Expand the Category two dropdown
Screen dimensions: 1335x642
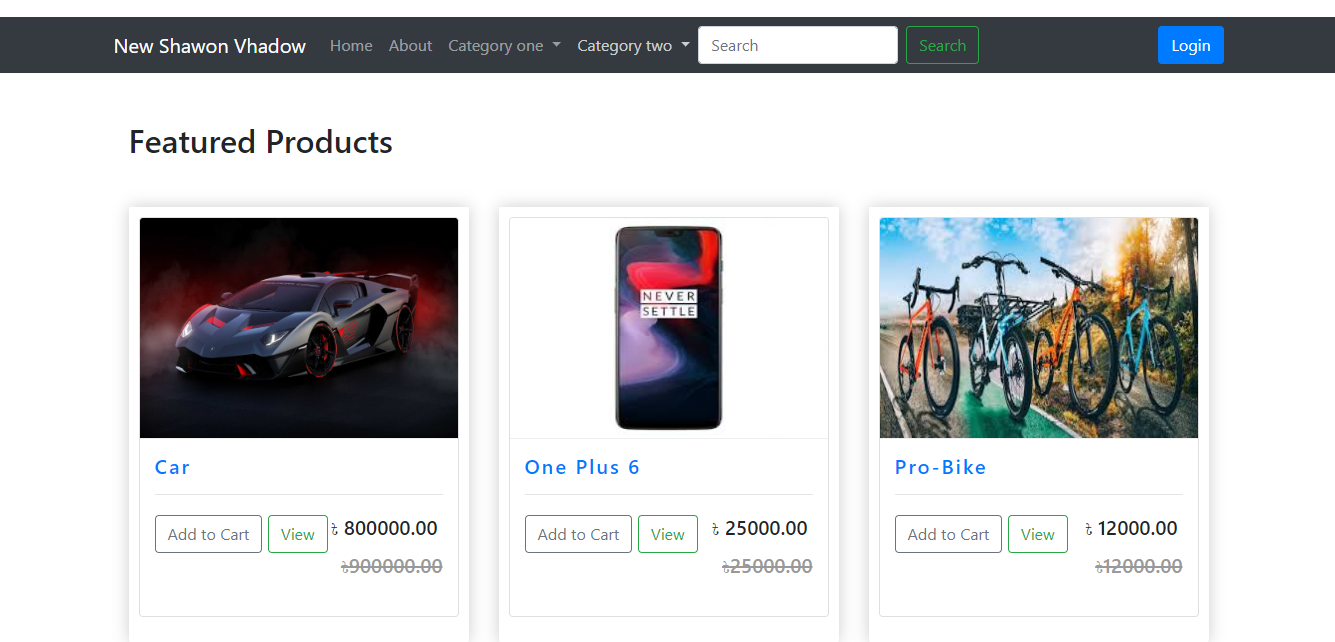[633, 46]
